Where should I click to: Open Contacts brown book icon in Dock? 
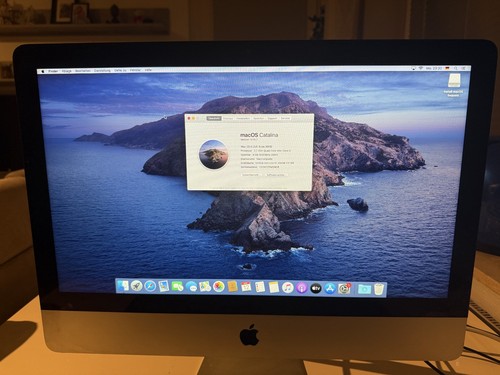pyautogui.click(x=232, y=287)
